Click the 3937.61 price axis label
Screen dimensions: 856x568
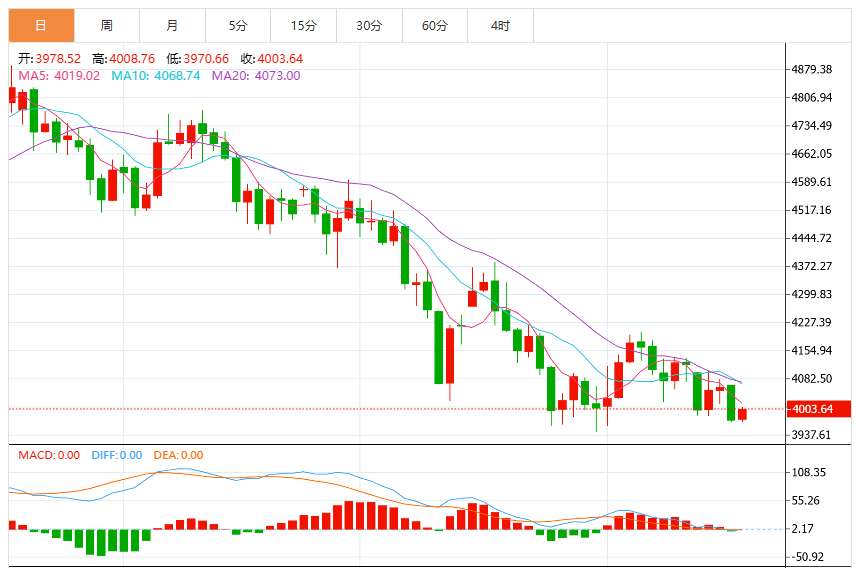(811, 435)
